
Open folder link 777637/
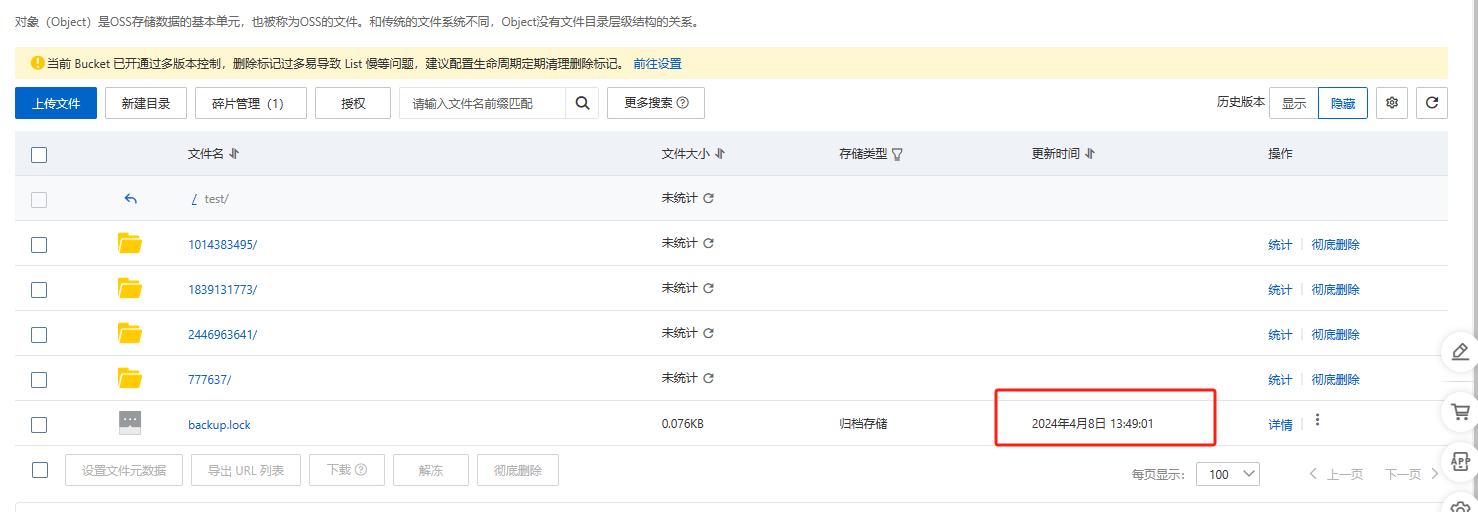click(x=209, y=379)
